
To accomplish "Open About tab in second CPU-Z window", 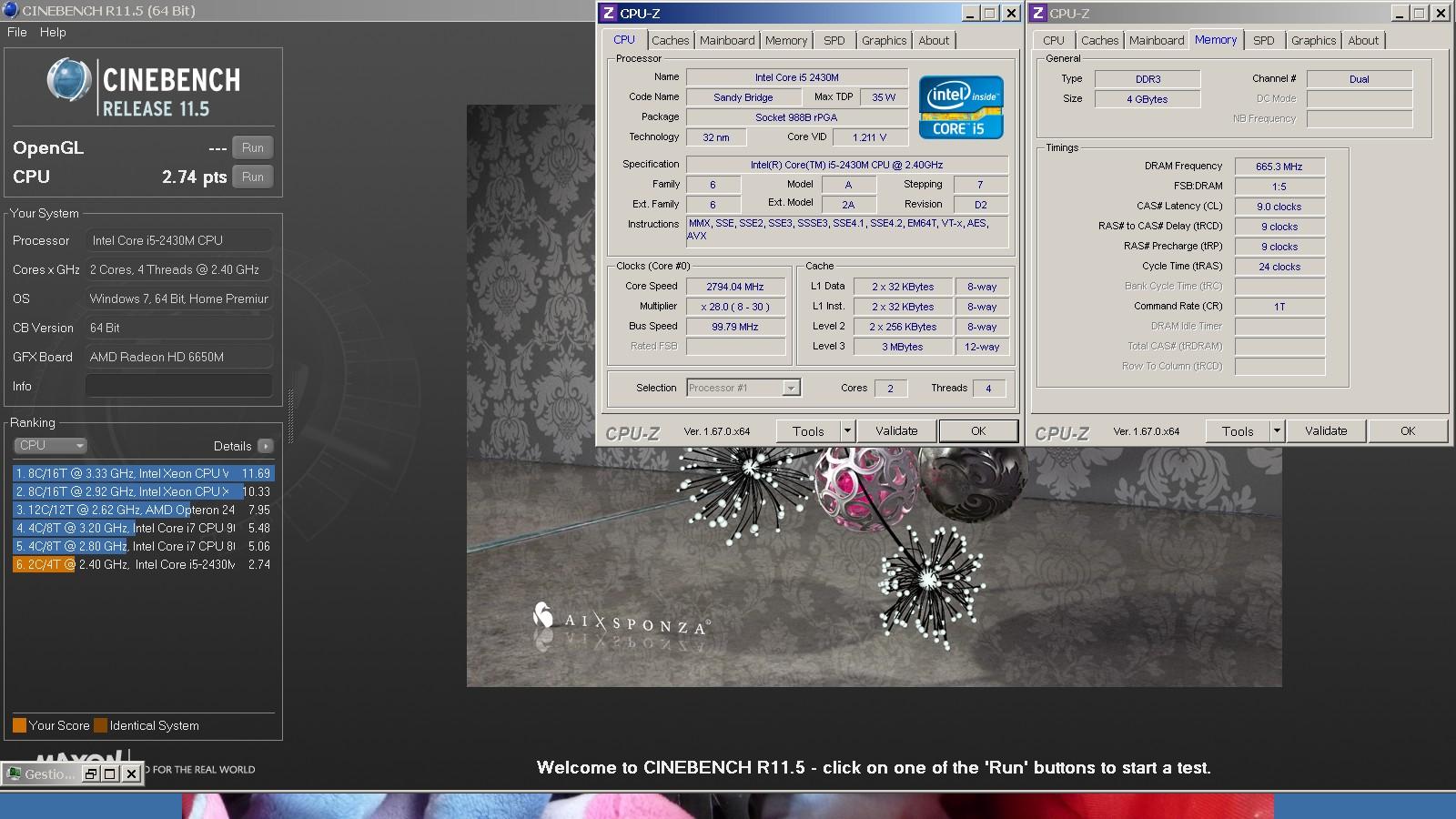I will 1363,40.
